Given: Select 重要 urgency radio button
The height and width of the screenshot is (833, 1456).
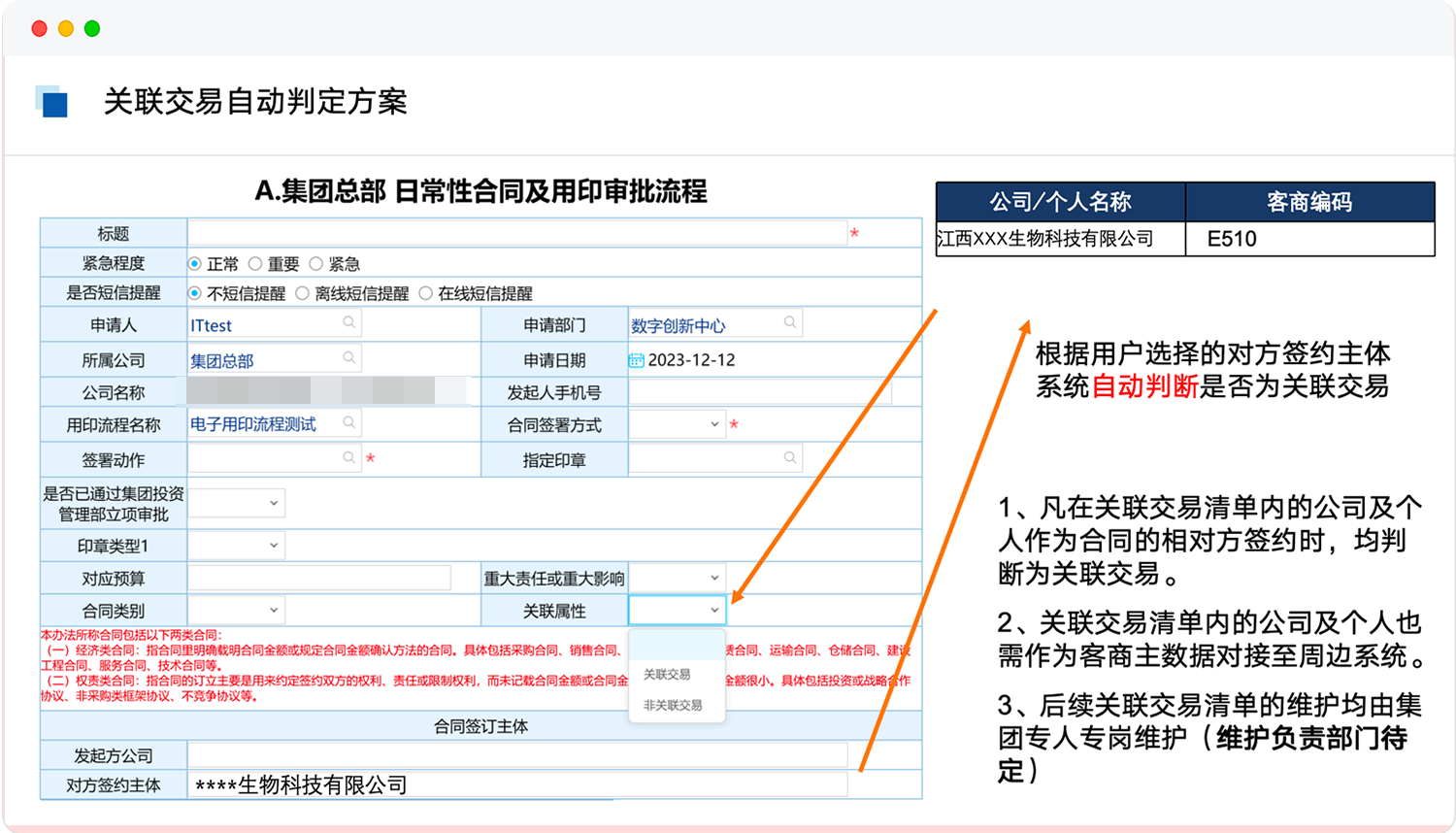Looking at the screenshot, I should [x=255, y=263].
